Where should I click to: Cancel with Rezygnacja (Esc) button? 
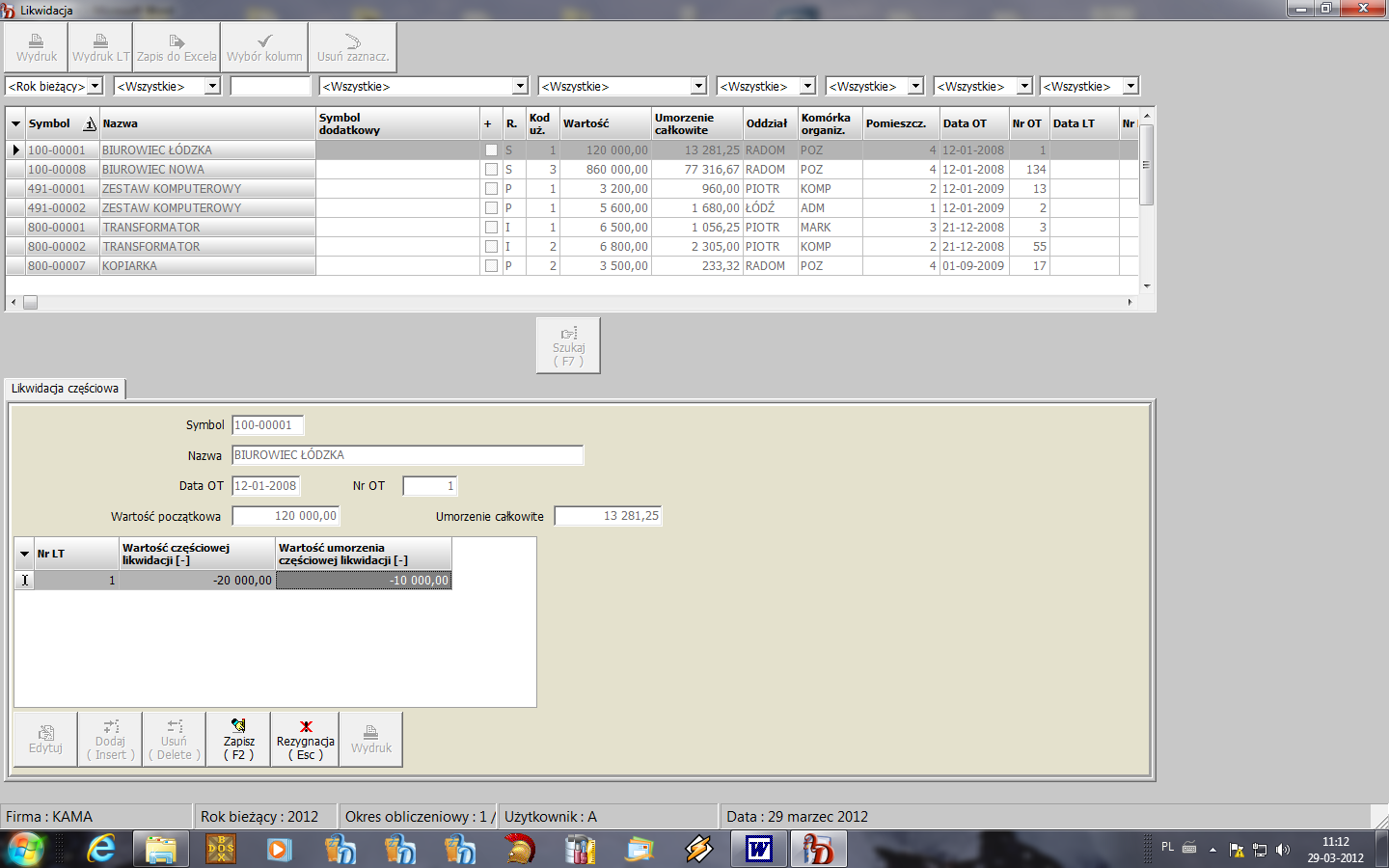[305, 740]
